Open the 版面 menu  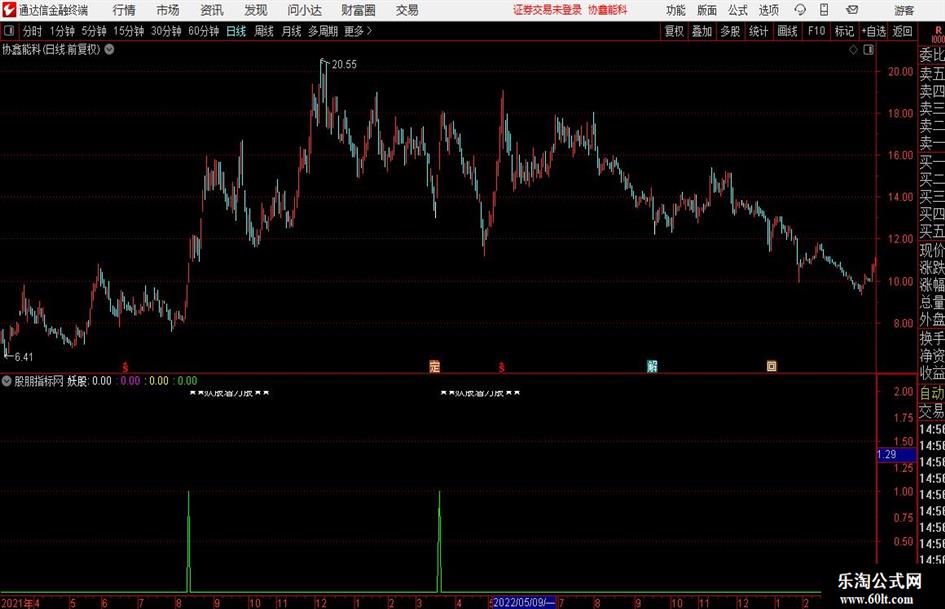click(x=706, y=10)
